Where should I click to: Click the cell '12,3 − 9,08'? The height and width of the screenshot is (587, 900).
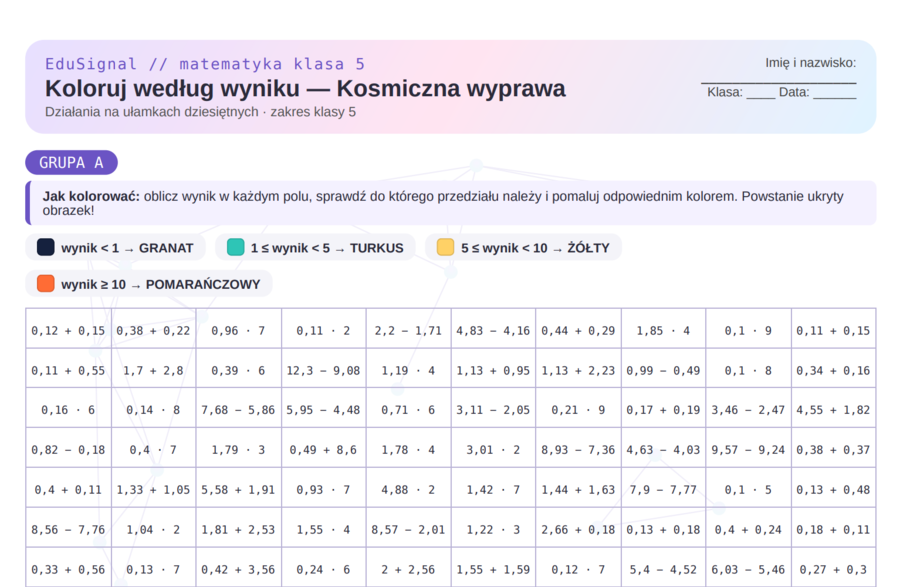point(323,368)
